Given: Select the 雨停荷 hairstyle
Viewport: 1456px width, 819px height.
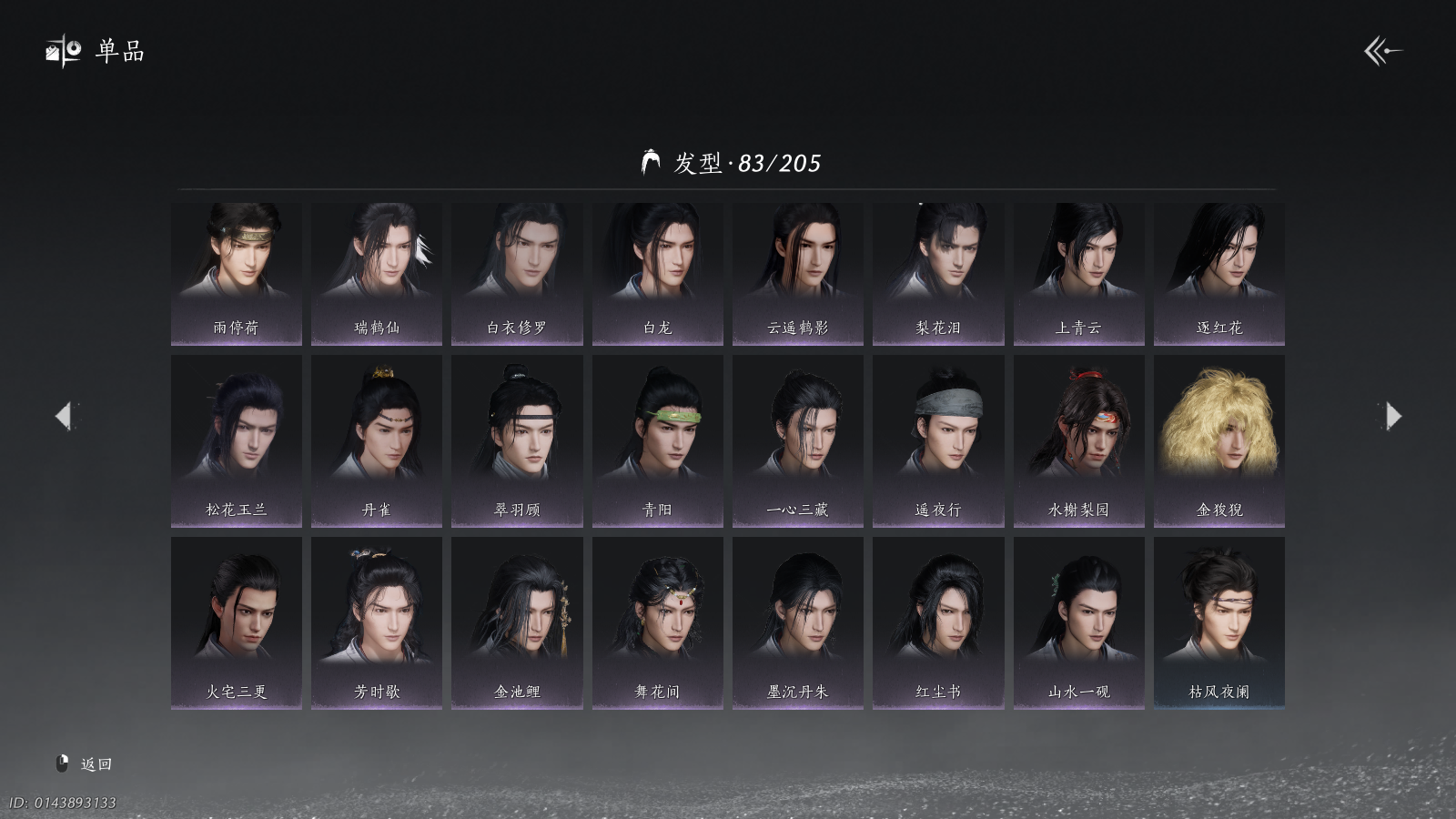Looking at the screenshot, I should coord(237,273).
